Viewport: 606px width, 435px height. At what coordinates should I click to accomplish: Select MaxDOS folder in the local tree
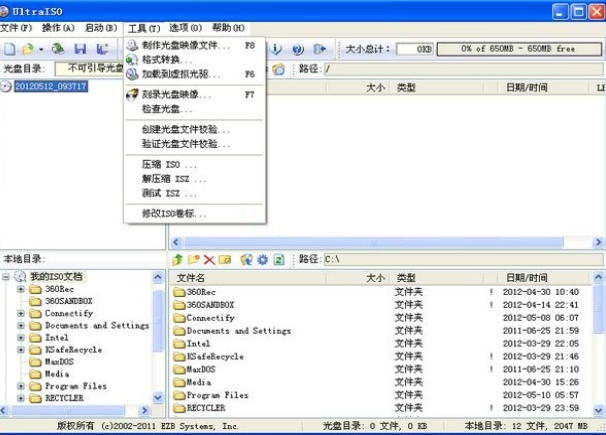(59, 362)
